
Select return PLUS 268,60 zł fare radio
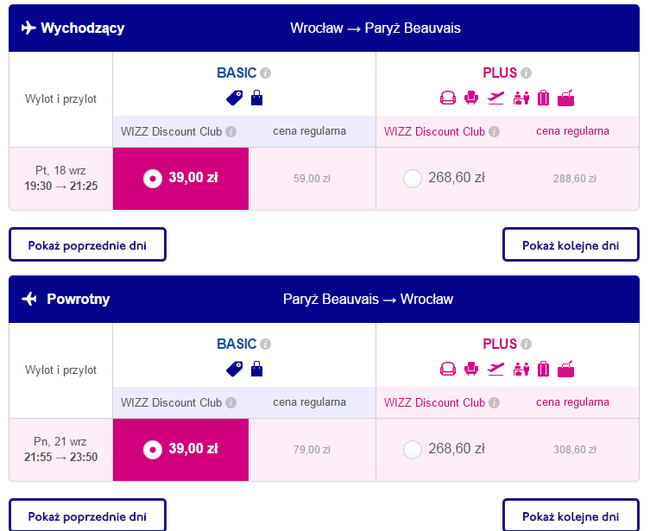click(412, 449)
